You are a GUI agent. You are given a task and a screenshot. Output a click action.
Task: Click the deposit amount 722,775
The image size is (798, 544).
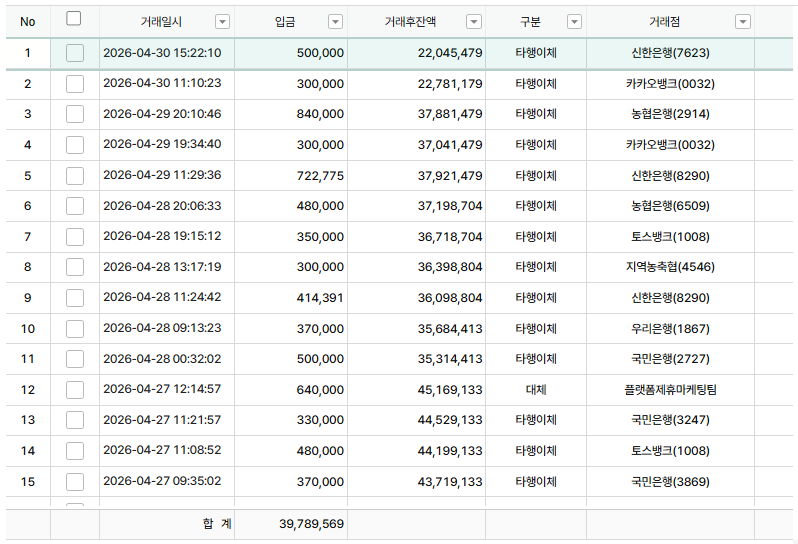(320, 176)
